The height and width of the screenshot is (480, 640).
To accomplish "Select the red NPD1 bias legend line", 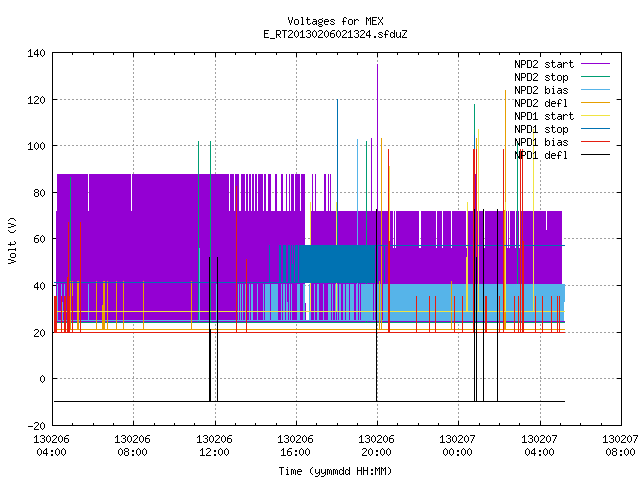I will [595, 142].
